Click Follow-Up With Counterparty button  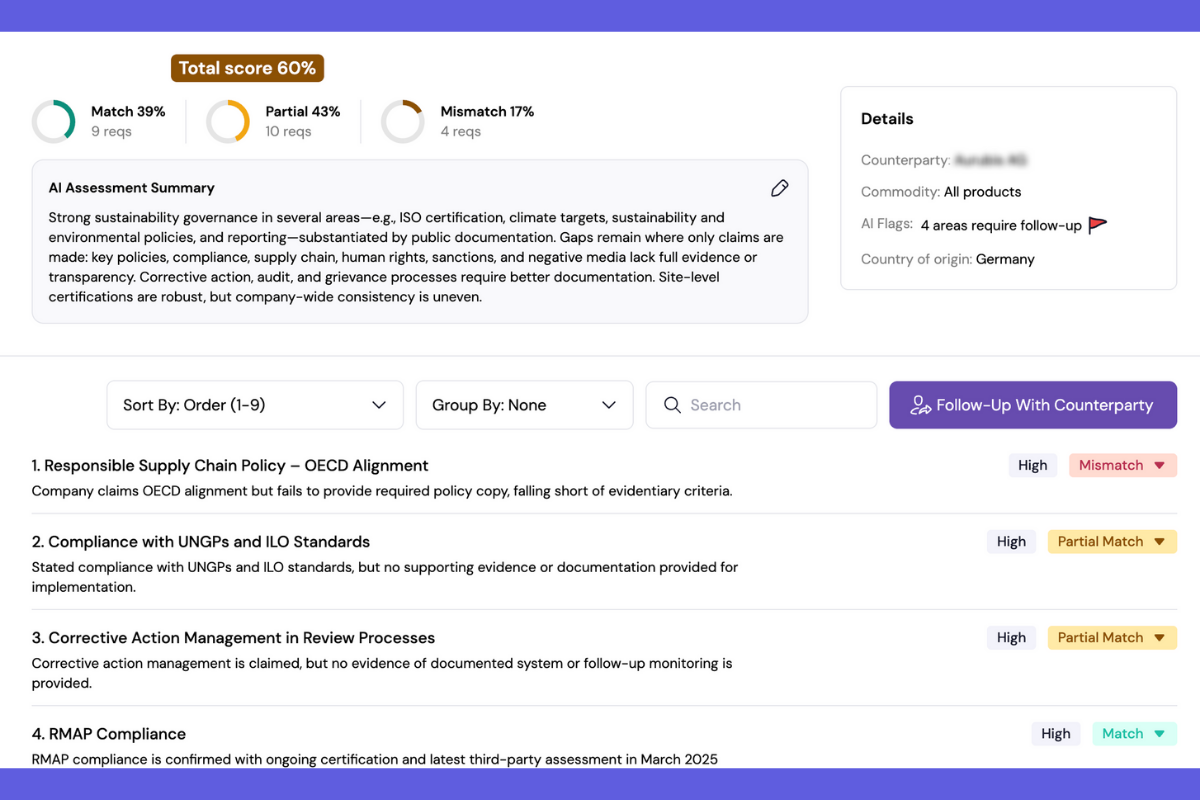pos(1033,405)
